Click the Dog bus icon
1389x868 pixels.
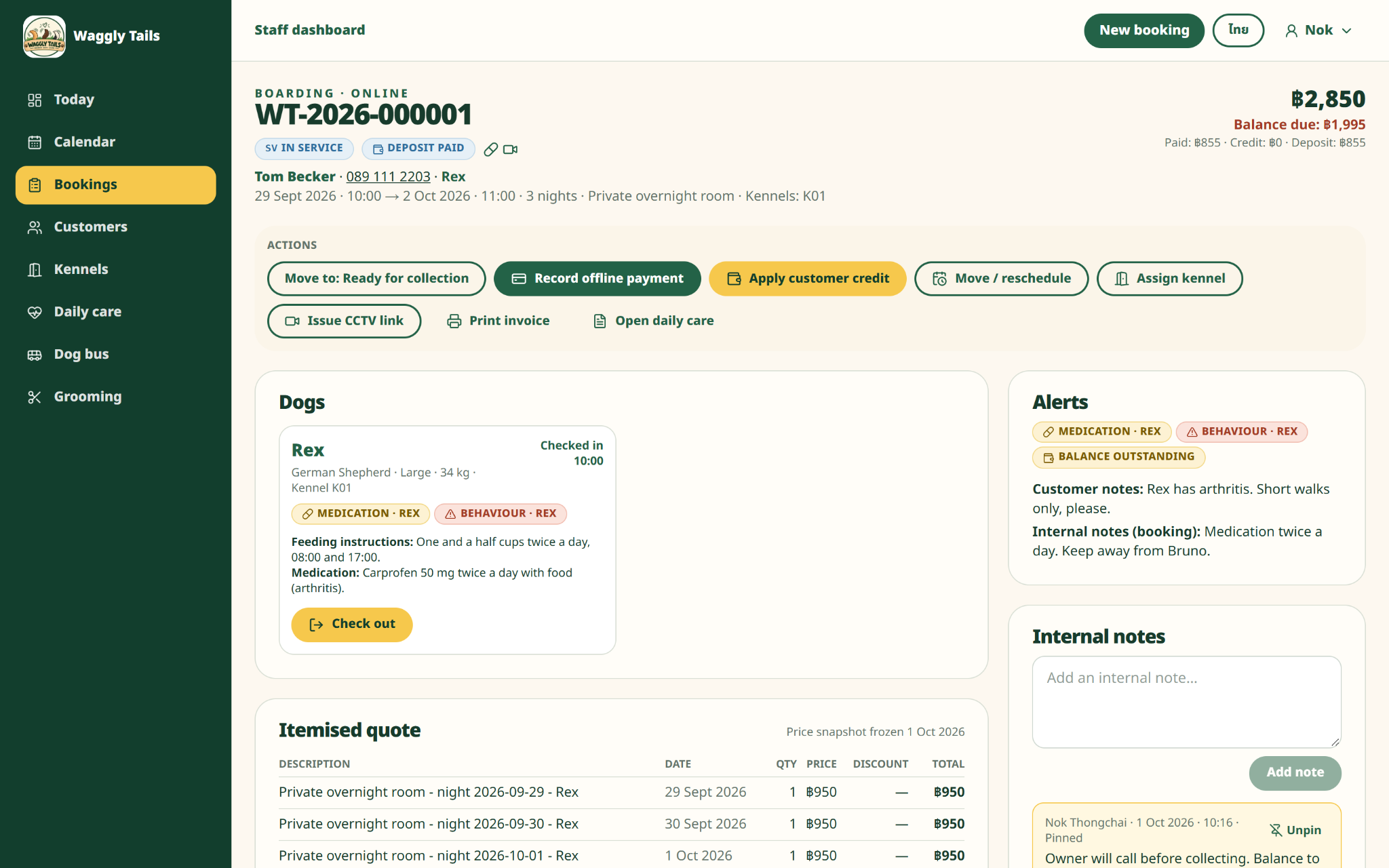pos(35,355)
